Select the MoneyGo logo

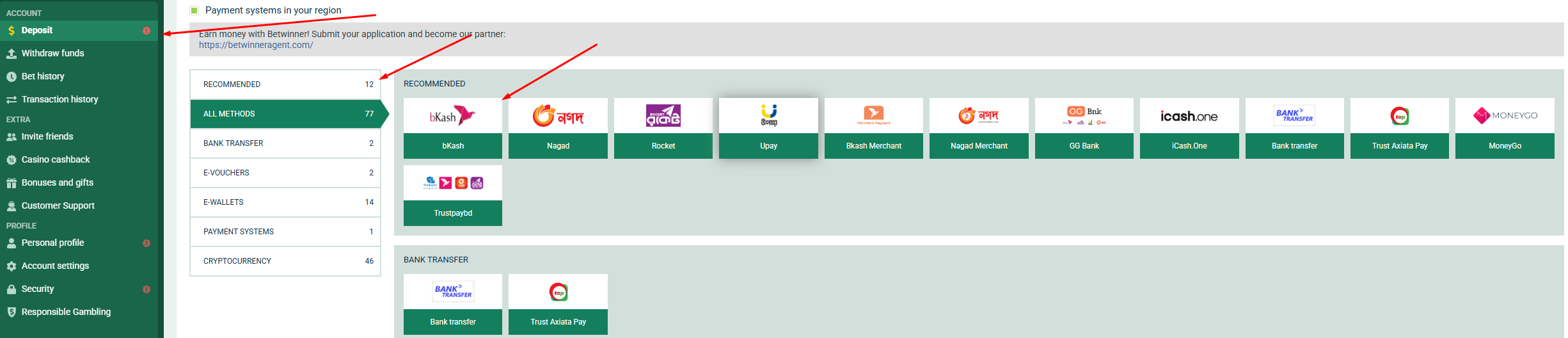tap(1505, 116)
